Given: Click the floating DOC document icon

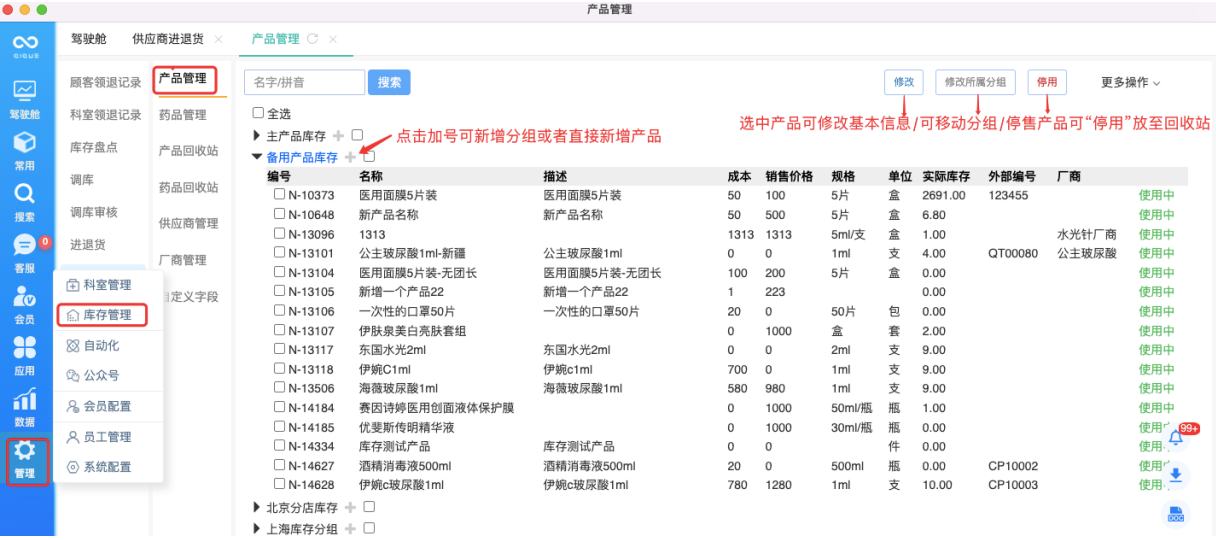Looking at the screenshot, I should [1176, 514].
